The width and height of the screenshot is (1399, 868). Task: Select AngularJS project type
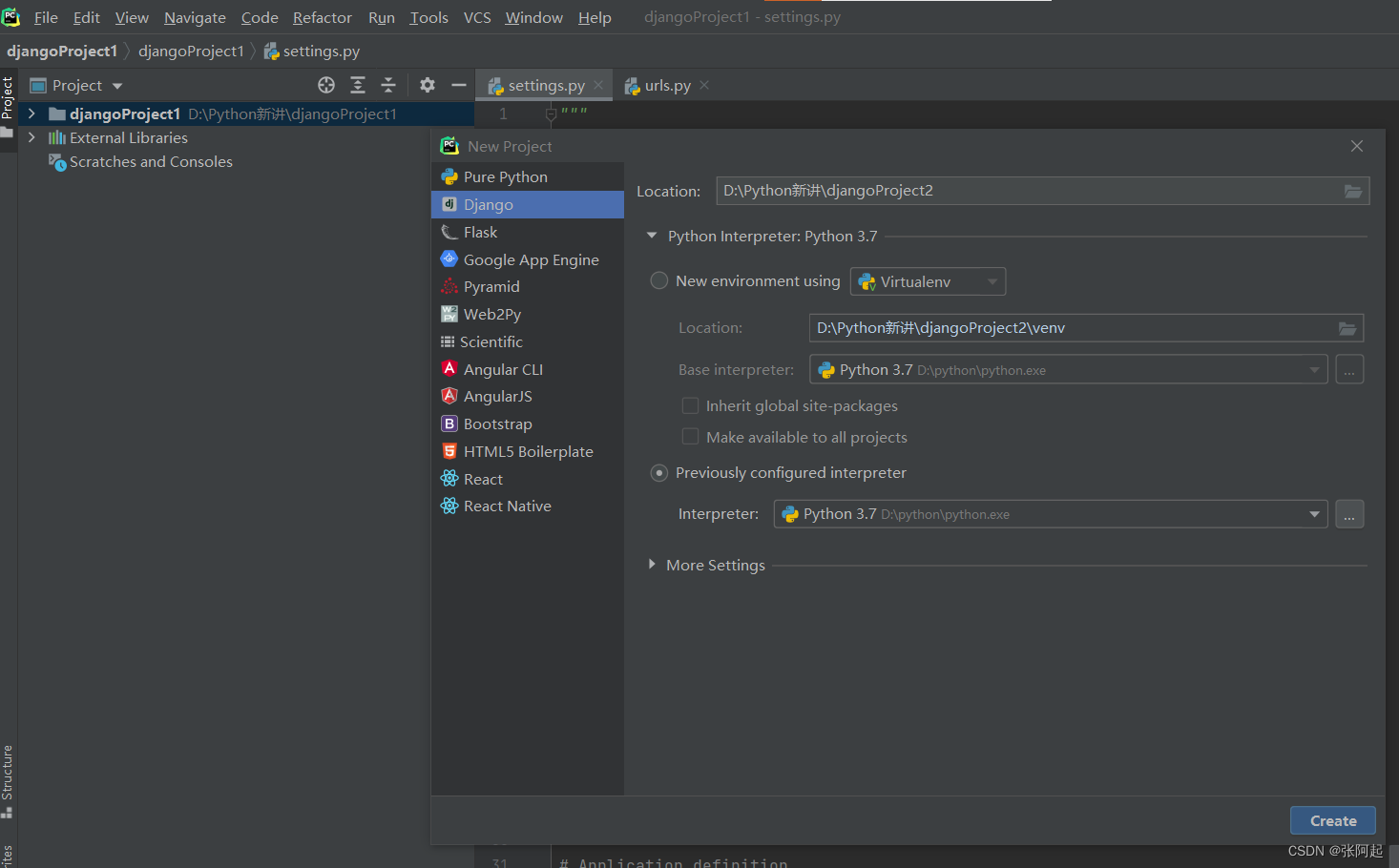[x=528, y=396]
